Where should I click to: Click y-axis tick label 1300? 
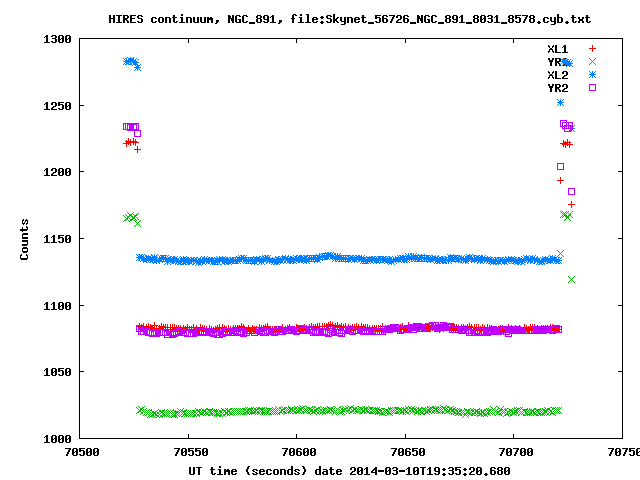(57, 39)
